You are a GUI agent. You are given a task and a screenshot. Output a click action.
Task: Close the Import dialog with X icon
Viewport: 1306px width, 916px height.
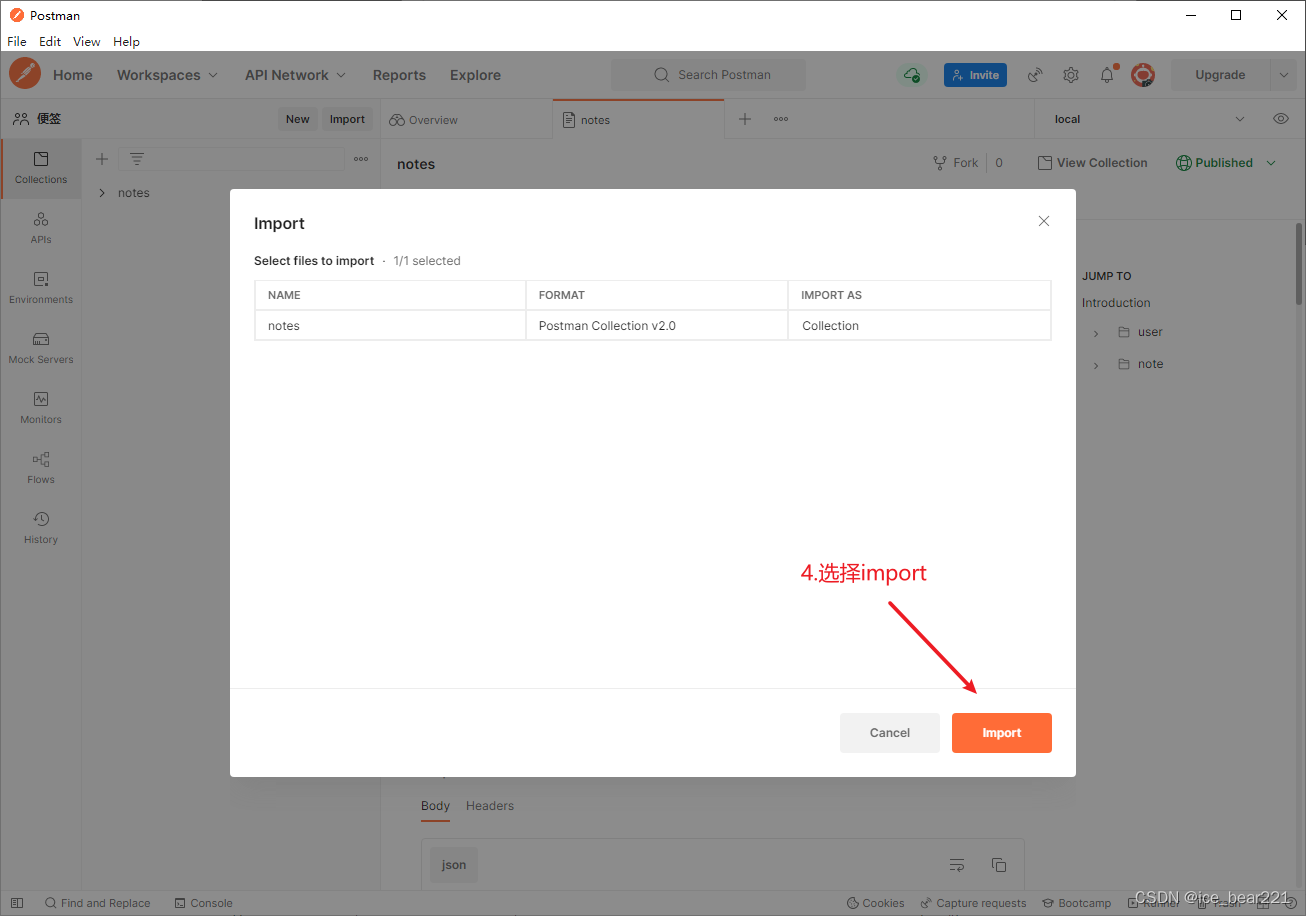click(1044, 221)
